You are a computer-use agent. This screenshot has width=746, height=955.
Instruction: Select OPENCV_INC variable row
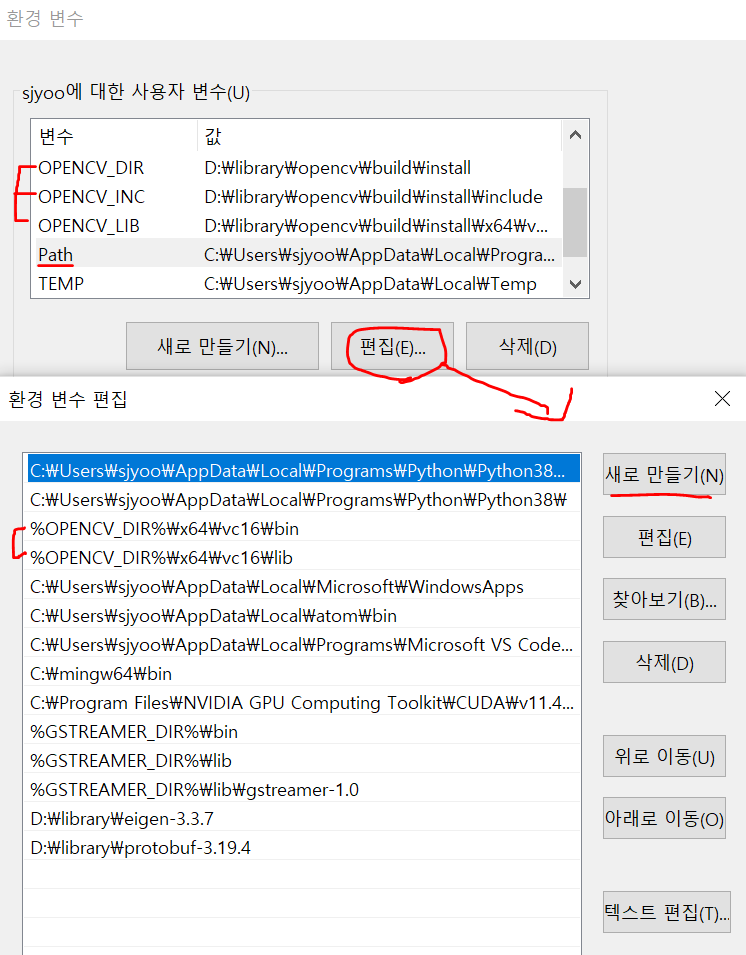296,197
